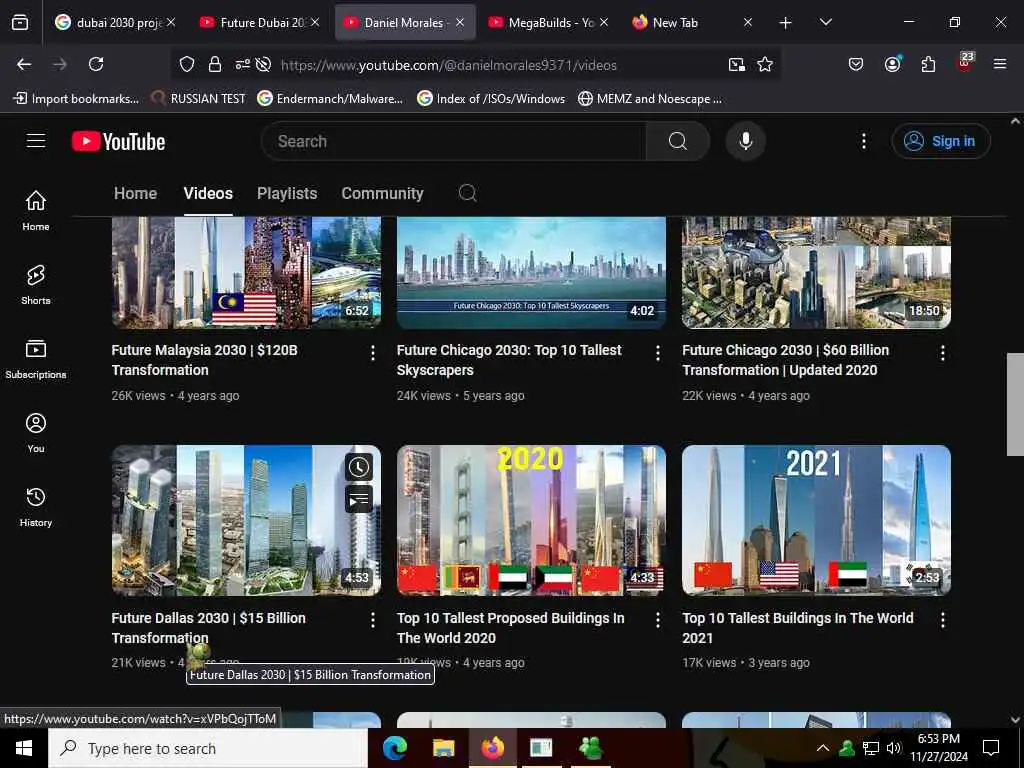Viewport: 1024px width, 768px height.
Task: Open History in the sidebar
Action: [36, 507]
